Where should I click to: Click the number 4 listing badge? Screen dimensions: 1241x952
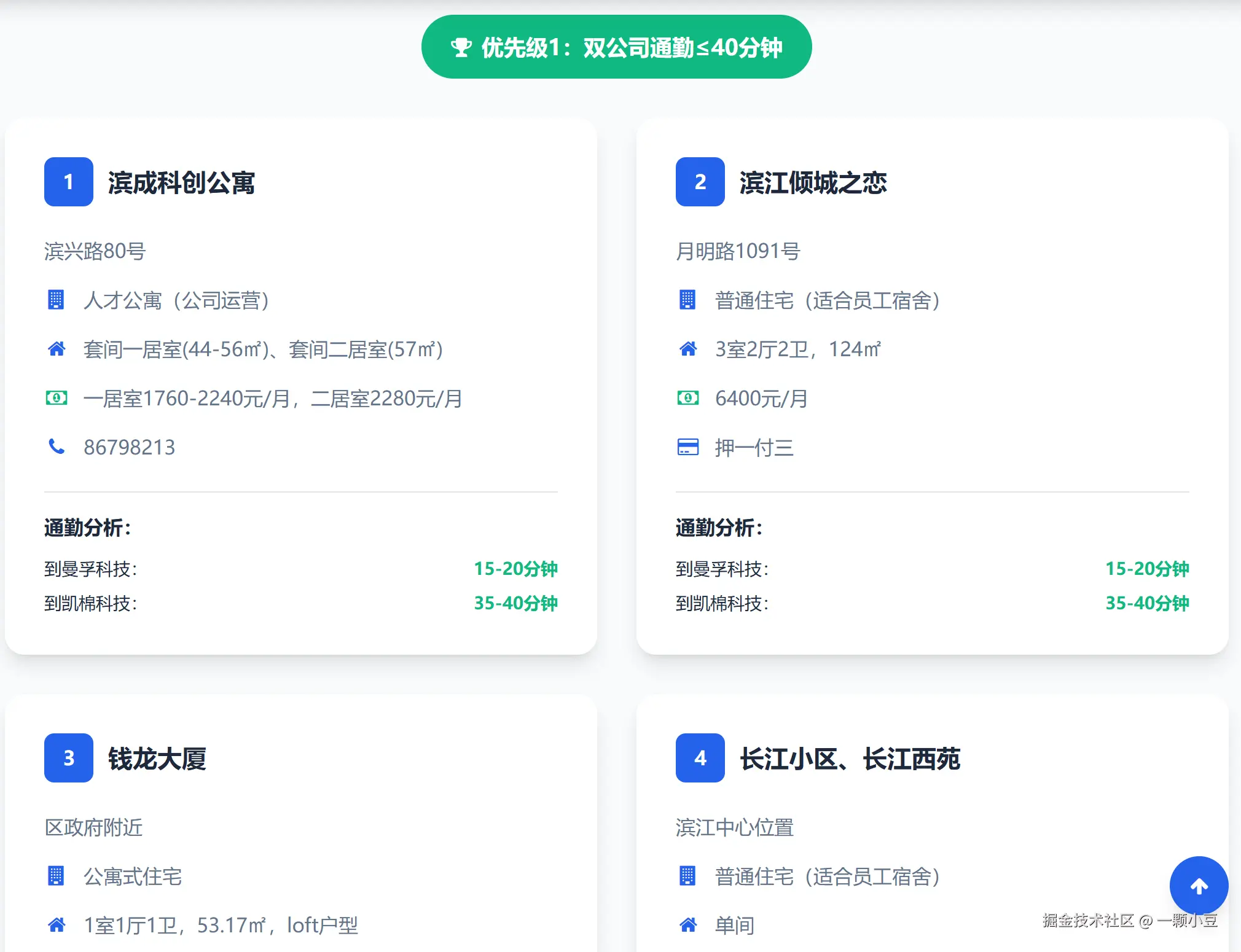(x=700, y=758)
